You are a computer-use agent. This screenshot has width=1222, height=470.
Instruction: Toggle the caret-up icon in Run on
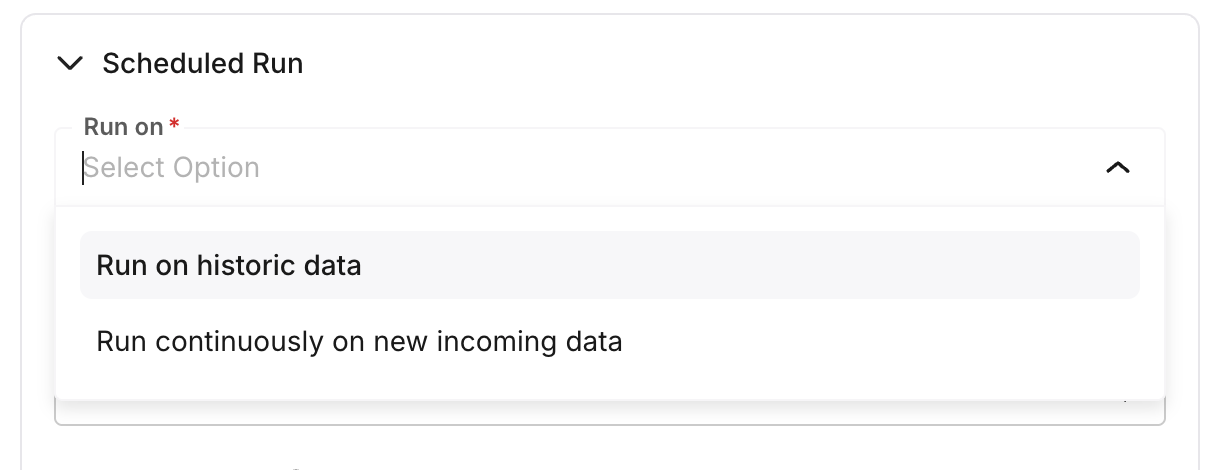(1117, 168)
